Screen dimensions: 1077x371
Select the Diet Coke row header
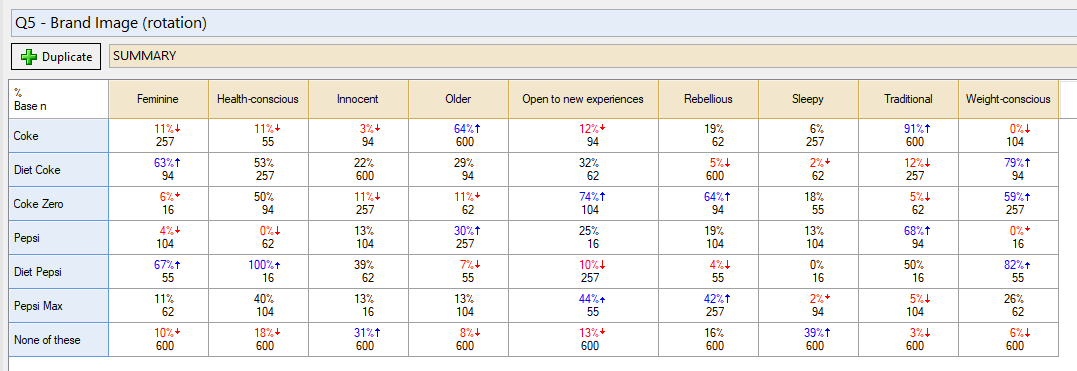pyautogui.click(x=59, y=170)
